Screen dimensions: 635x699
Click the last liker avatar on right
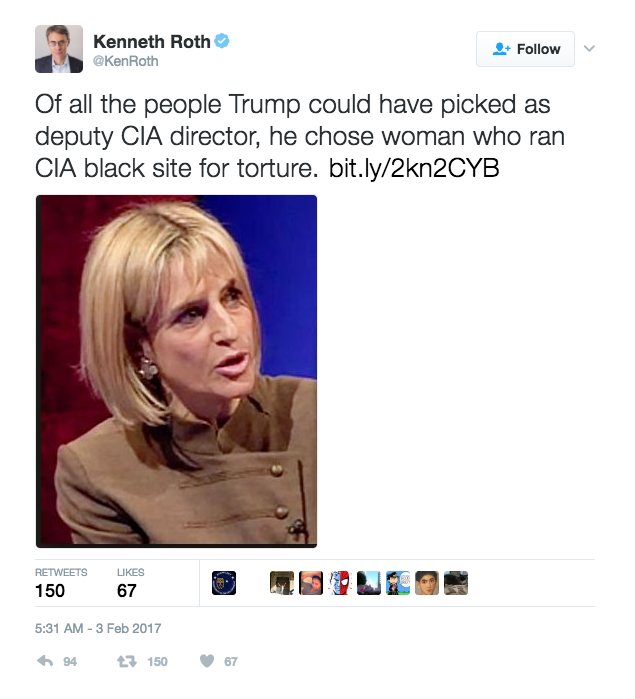coord(456,583)
